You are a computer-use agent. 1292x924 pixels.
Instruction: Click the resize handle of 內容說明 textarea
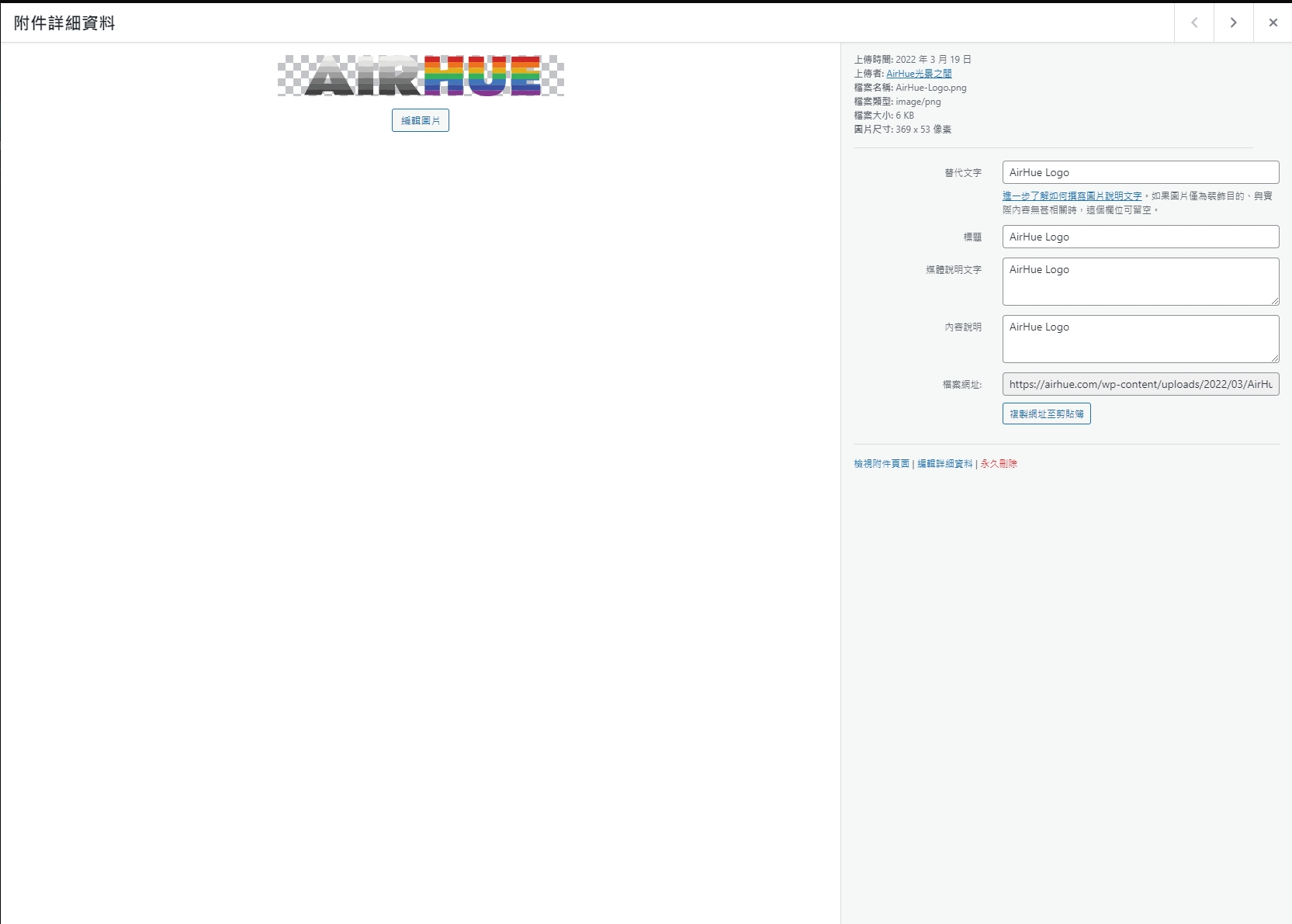[1274, 358]
